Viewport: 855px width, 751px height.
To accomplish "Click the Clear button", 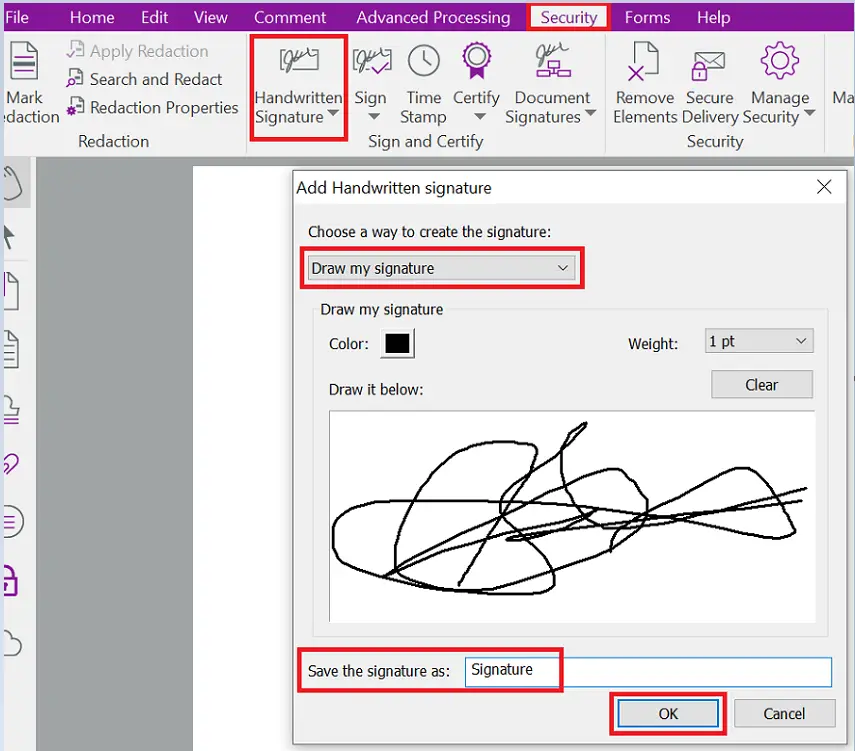I will [762, 384].
